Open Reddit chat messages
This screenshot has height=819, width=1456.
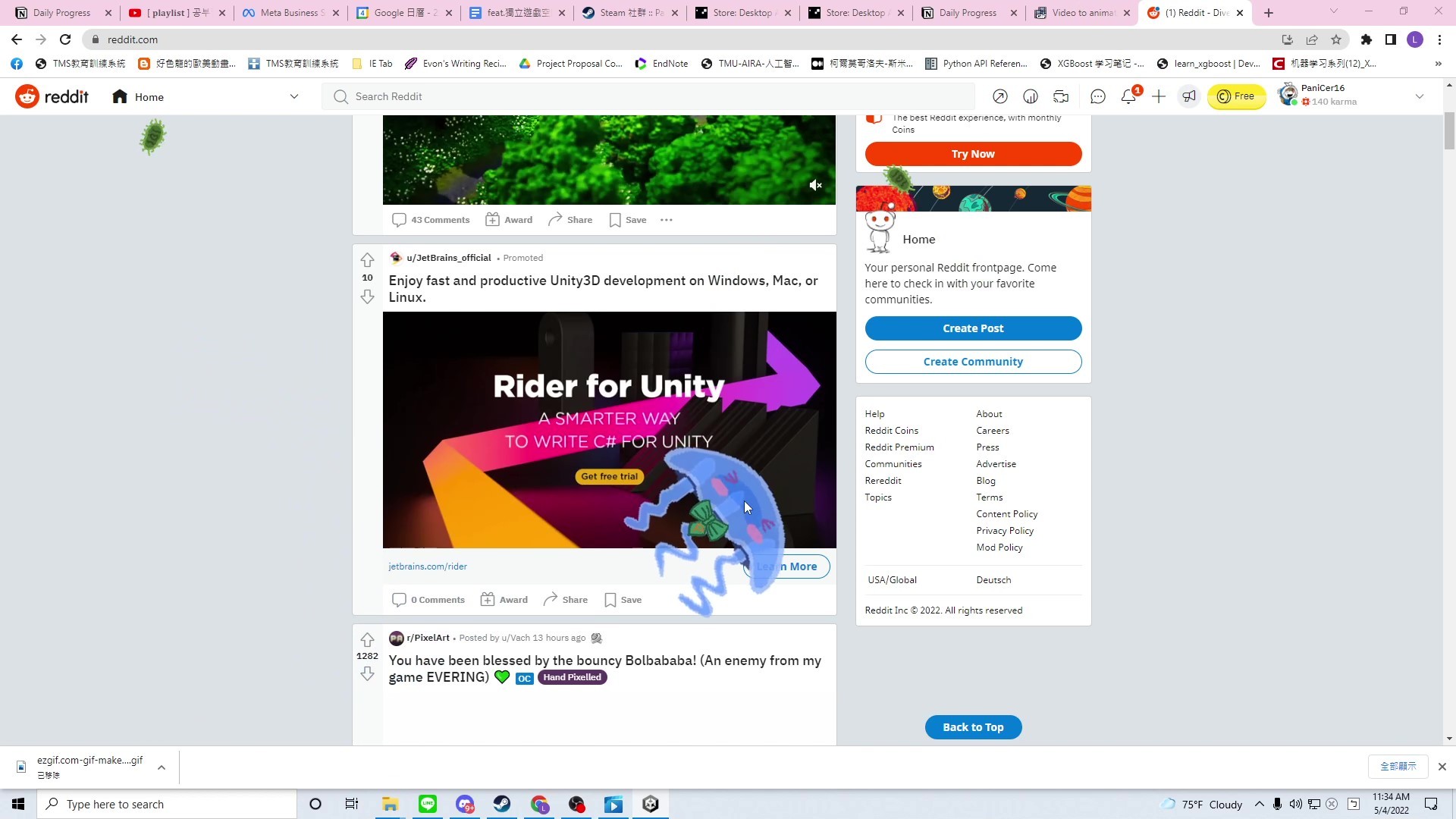(x=1097, y=96)
